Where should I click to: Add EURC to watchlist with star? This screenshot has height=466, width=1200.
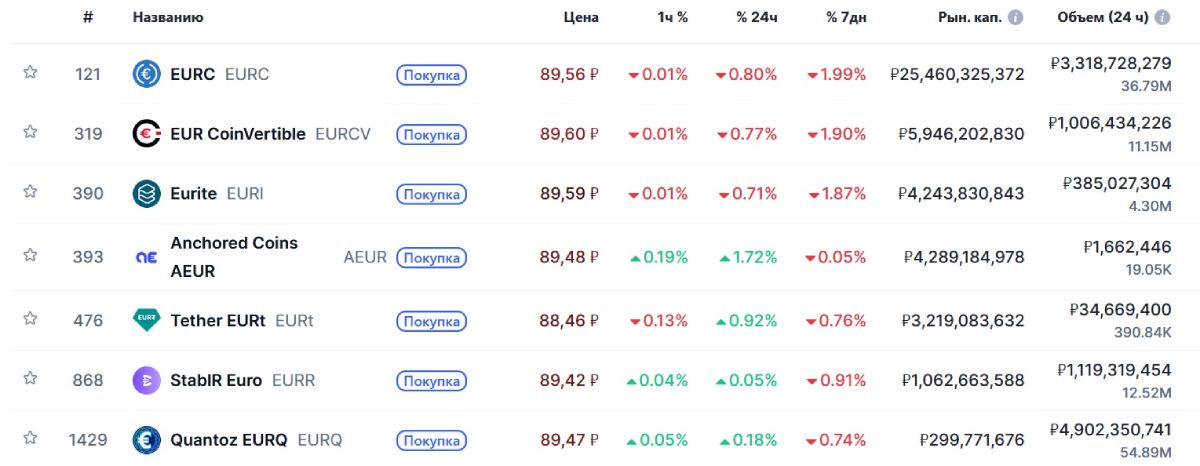(30, 72)
